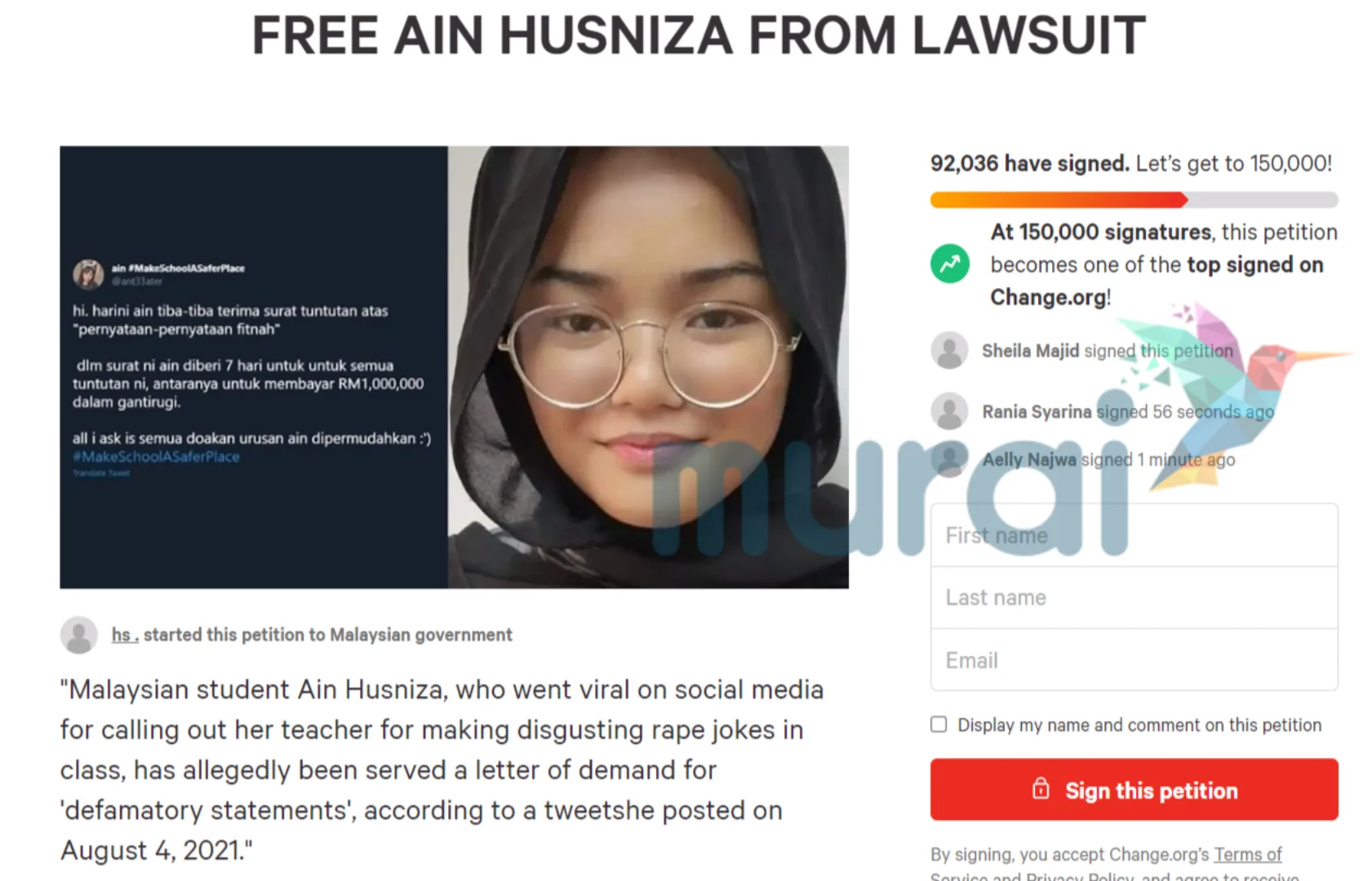
Task: Focus the Email field
Action: click(x=1134, y=660)
